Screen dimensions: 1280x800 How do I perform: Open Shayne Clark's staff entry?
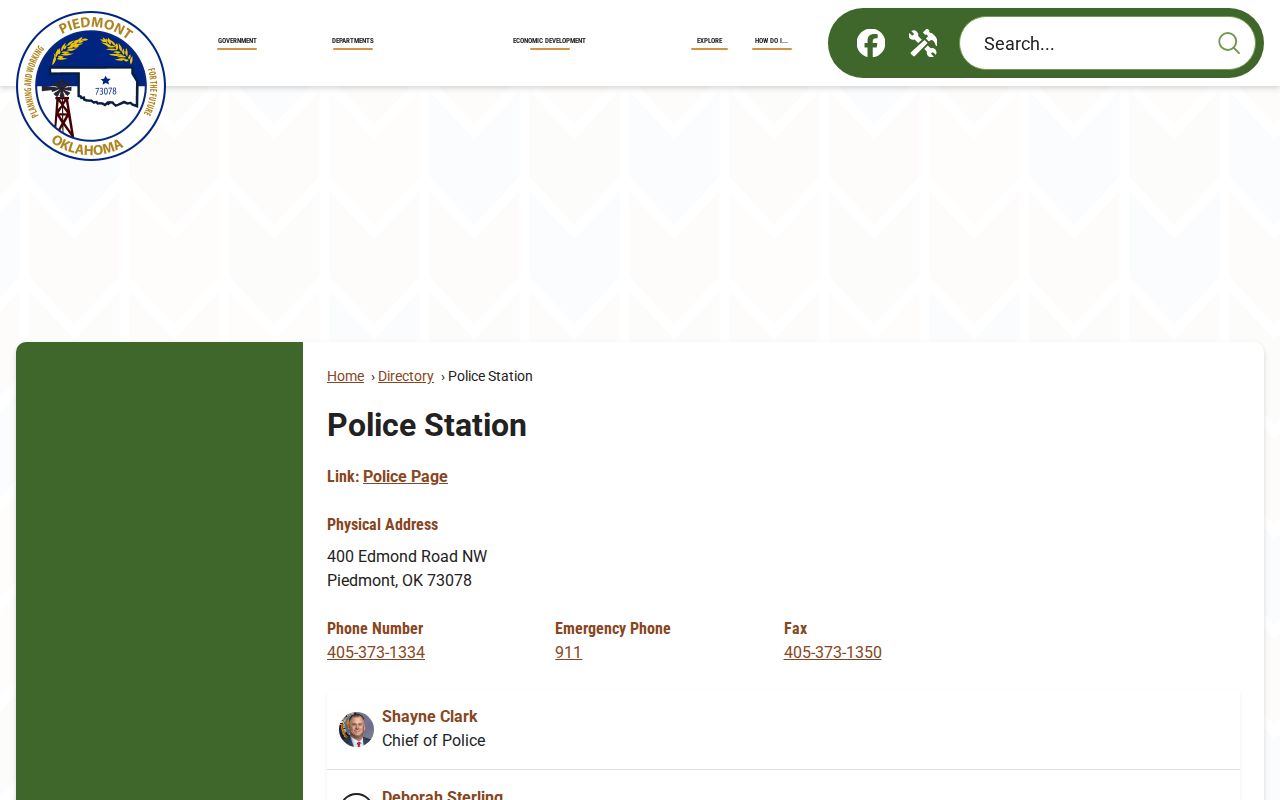429,716
